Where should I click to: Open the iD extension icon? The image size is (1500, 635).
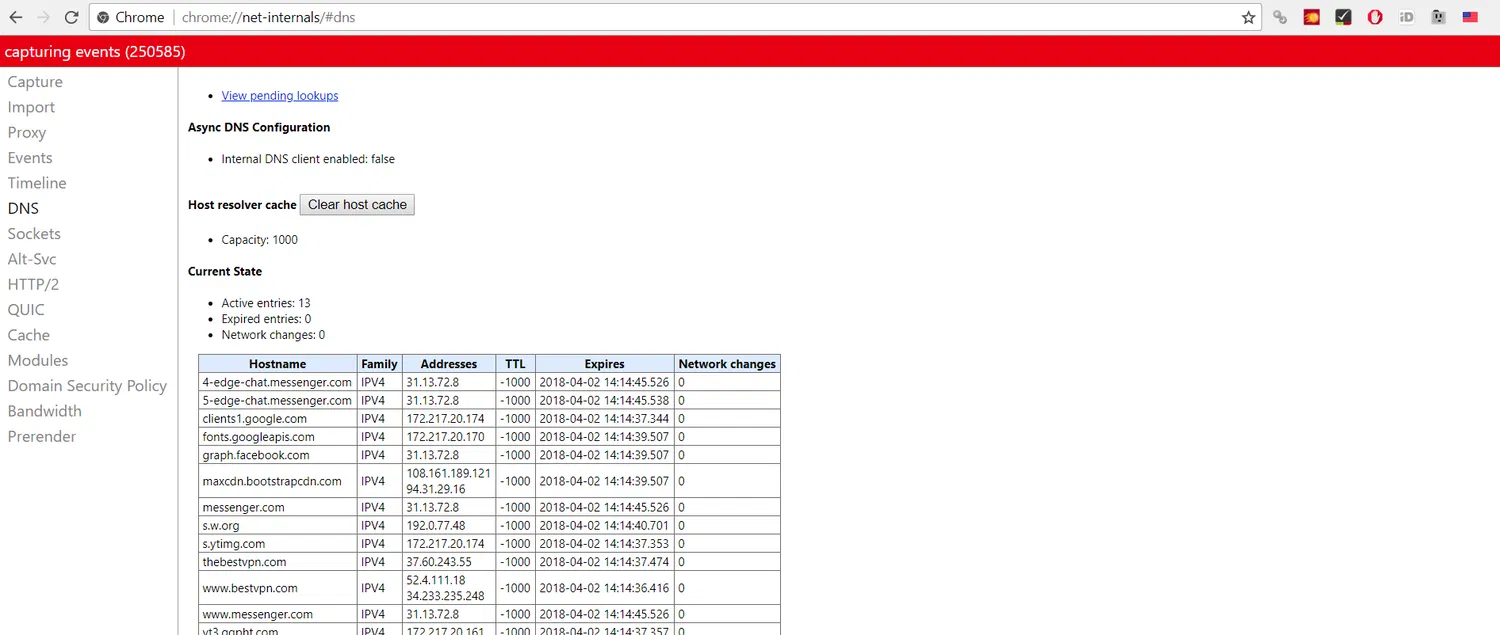click(1407, 17)
